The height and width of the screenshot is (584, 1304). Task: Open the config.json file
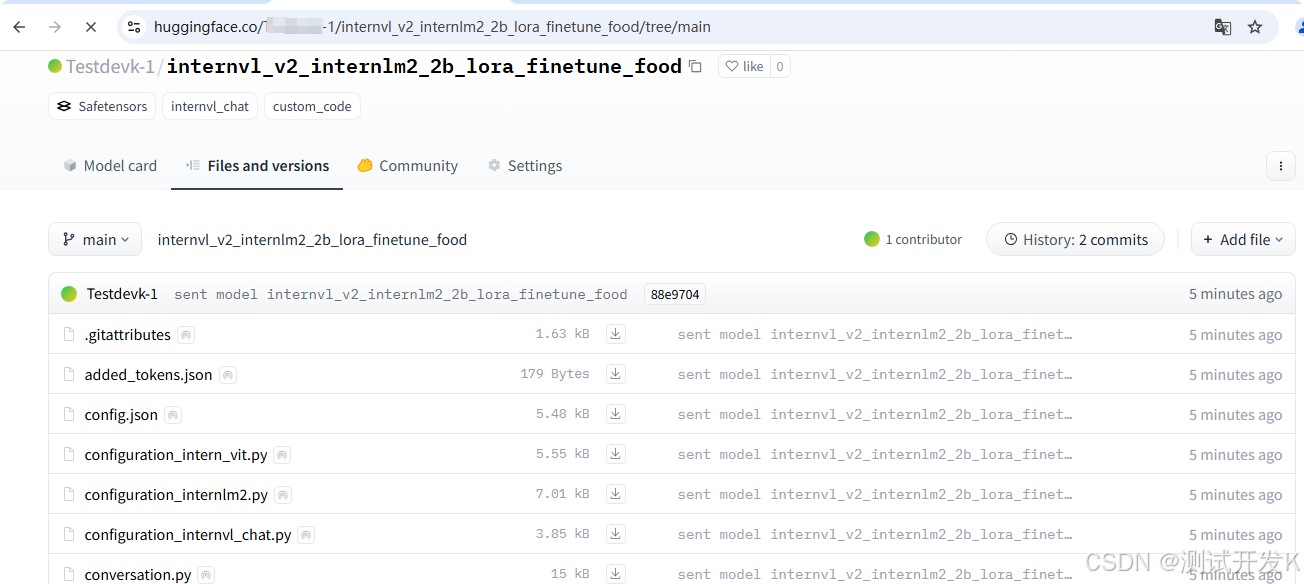[121, 415]
